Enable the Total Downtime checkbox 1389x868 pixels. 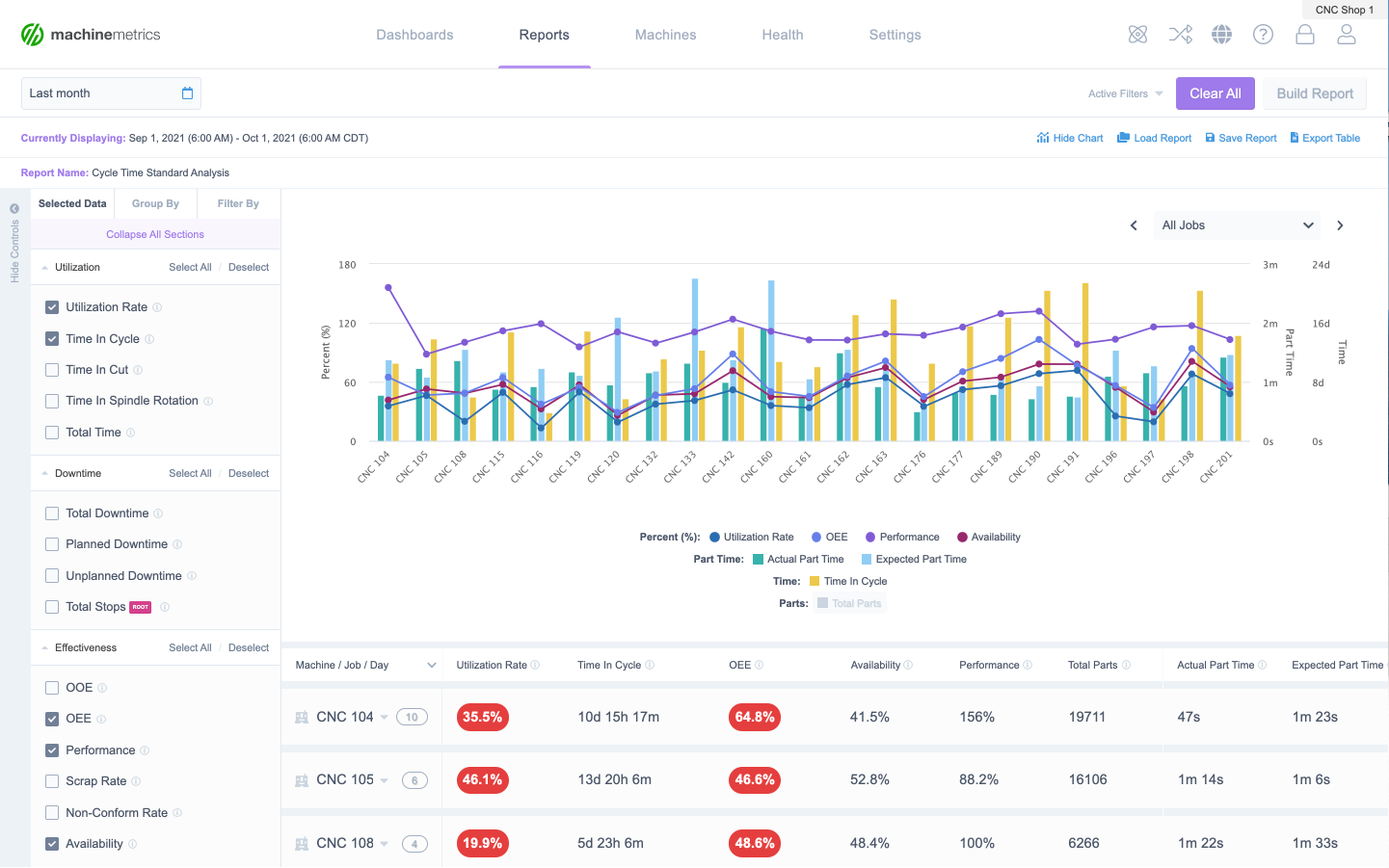coord(51,513)
